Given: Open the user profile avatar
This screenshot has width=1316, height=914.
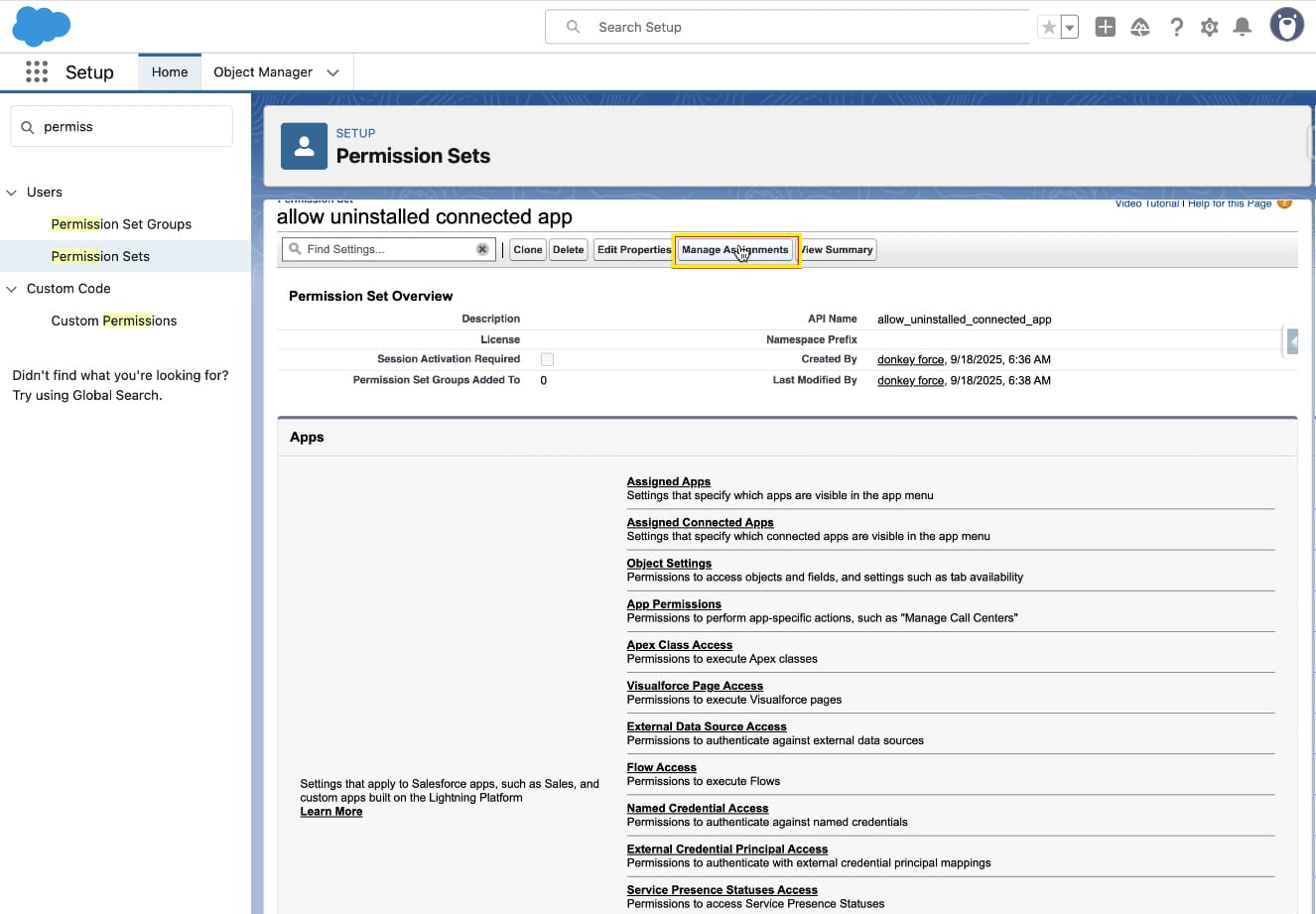Looking at the screenshot, I should tap(1286, 26).
